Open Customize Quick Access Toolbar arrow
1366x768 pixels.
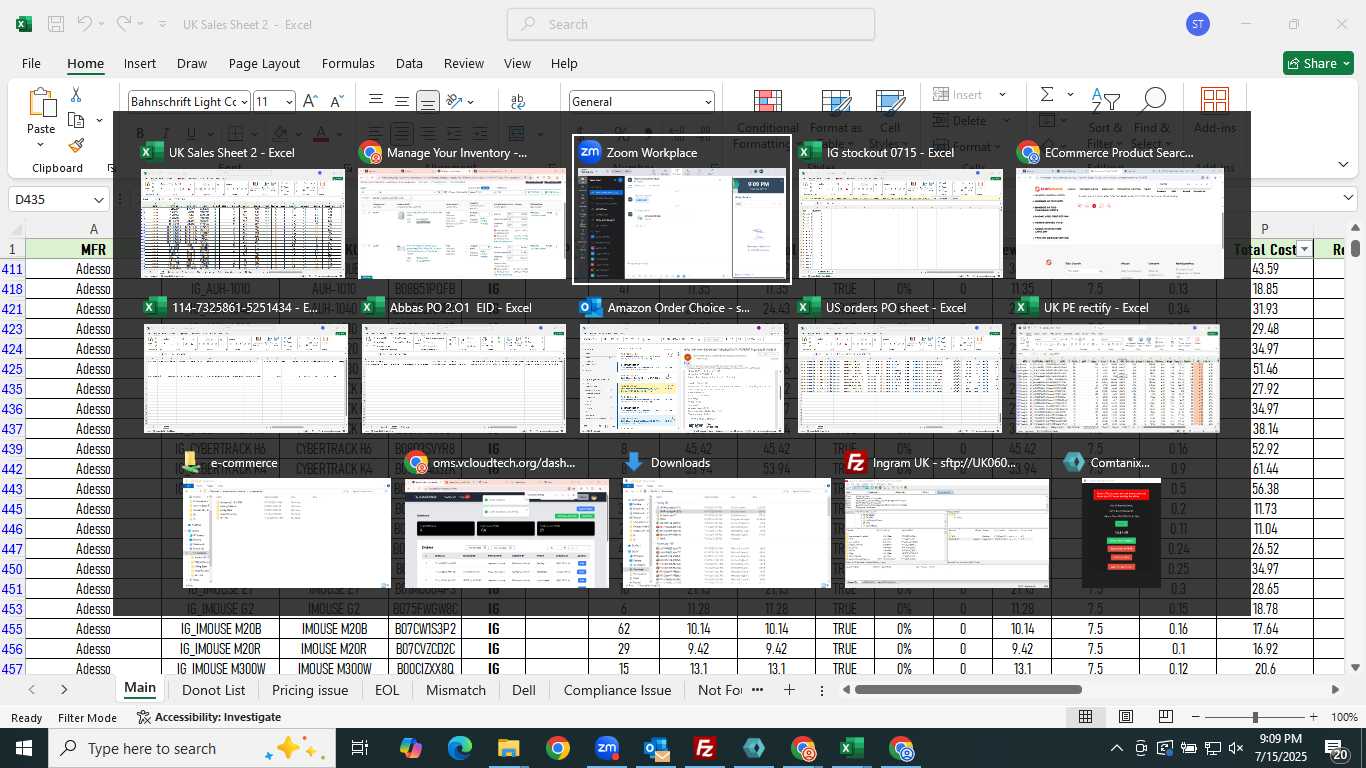[x=164, y=24]
